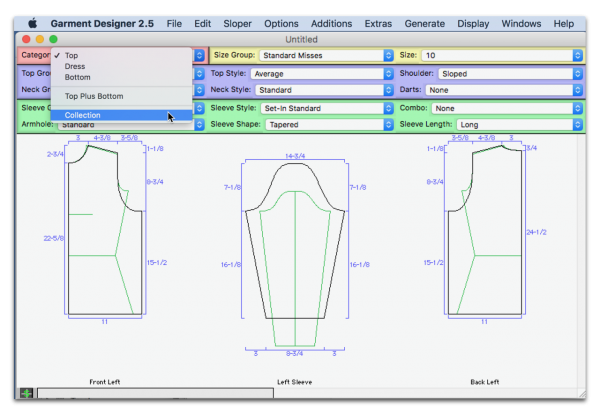Click the Untitled window title
This screenshot has height=415, width=600.
click(302, 39)
